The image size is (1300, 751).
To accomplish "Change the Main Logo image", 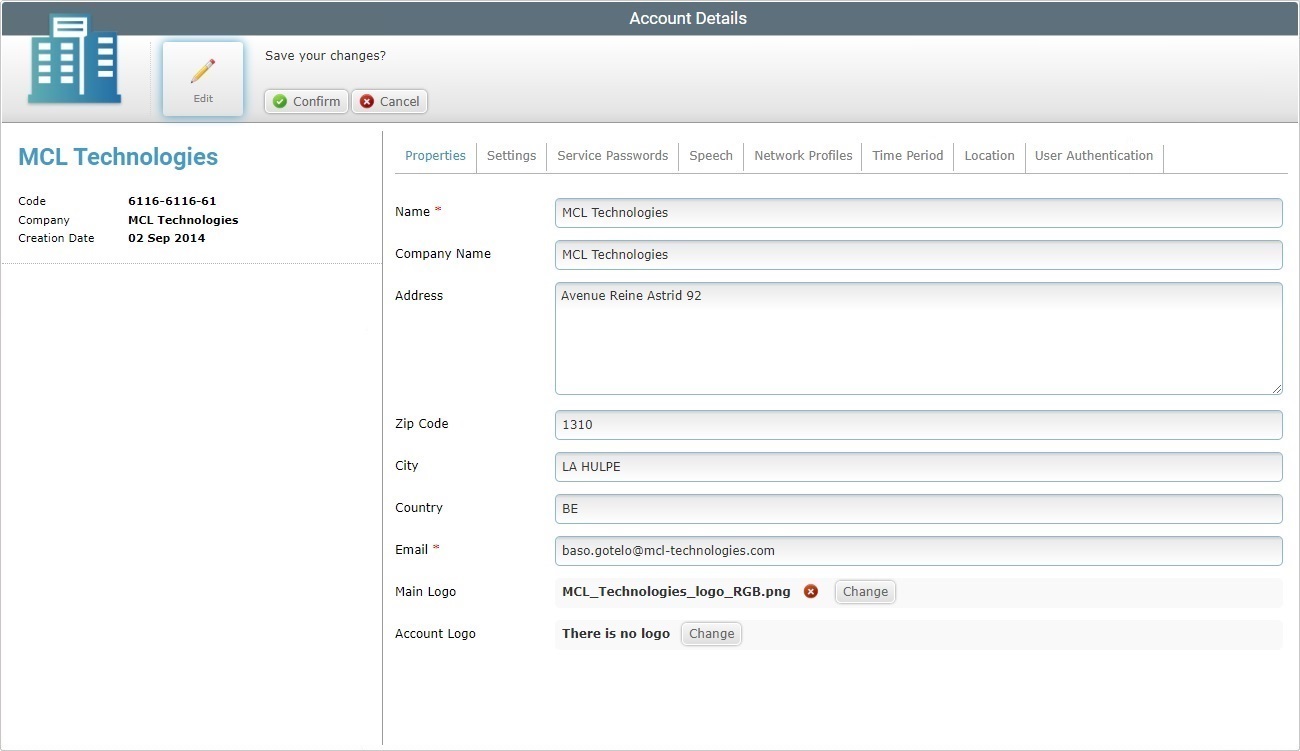I will tap(864, 591).
